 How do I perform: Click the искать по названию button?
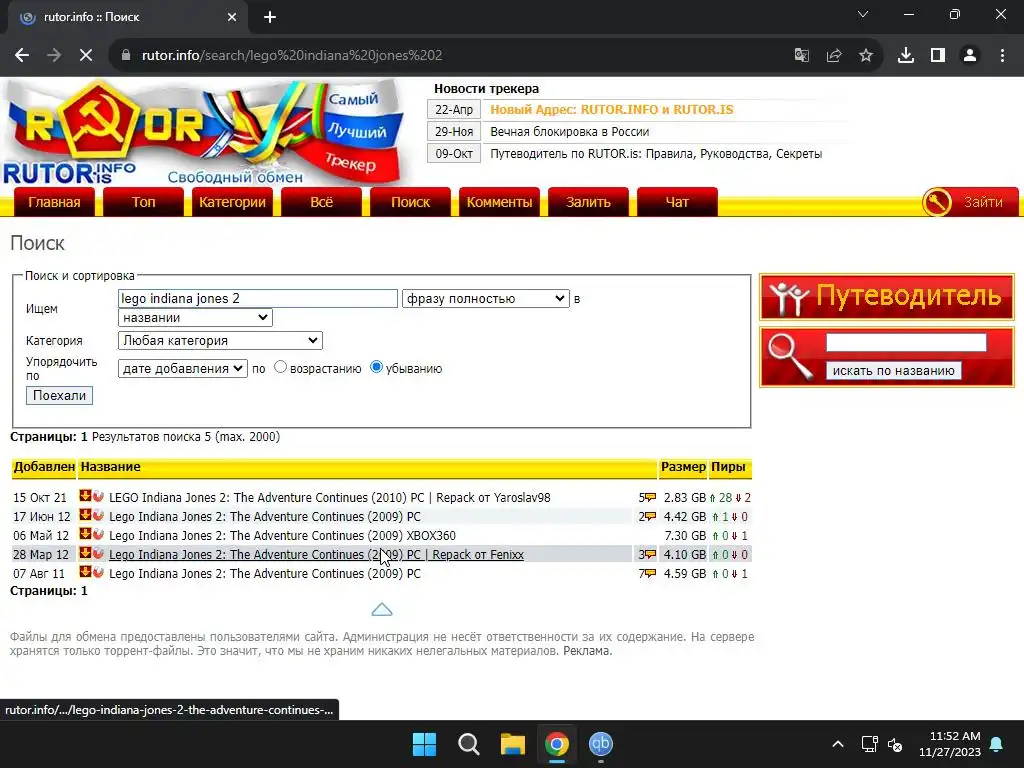[893, 370]
